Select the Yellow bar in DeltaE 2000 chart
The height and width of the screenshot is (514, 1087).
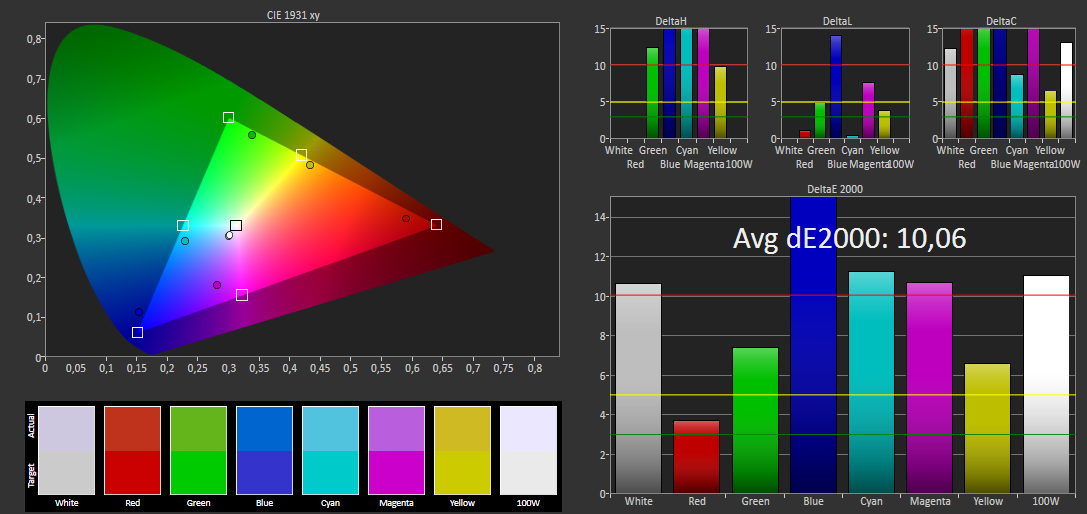click(x=988, y=429)
